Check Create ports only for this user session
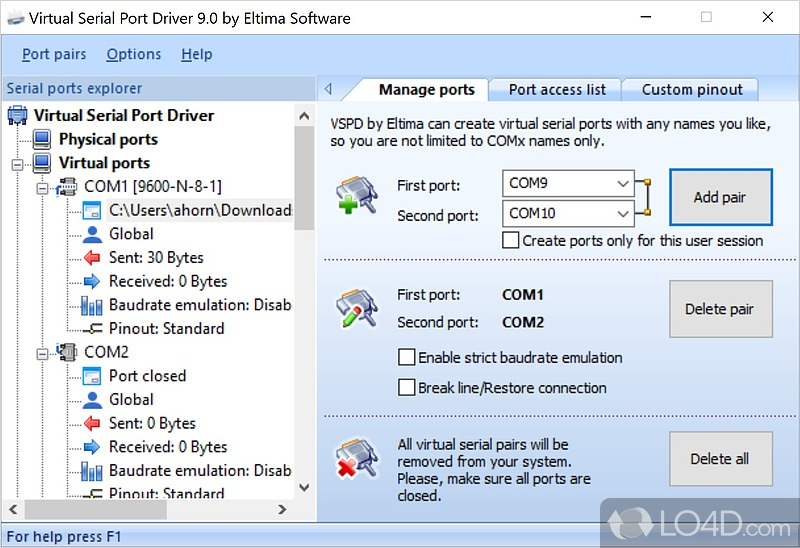Screen dimensions: 800x548 coord(511,240)
